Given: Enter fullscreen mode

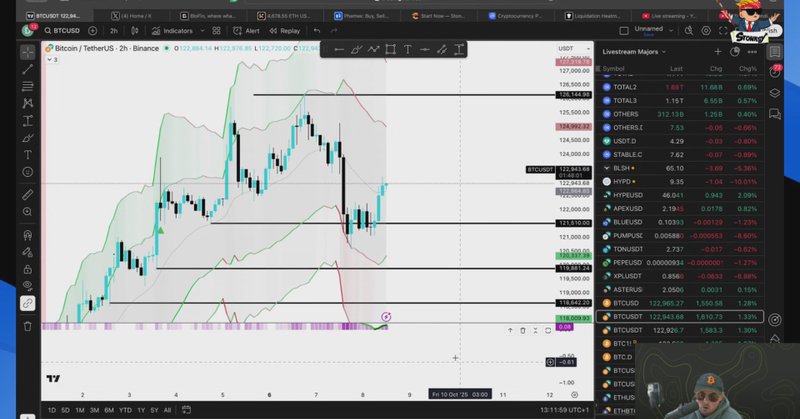Looking at the screenshot, I should [x=723, y=31].
